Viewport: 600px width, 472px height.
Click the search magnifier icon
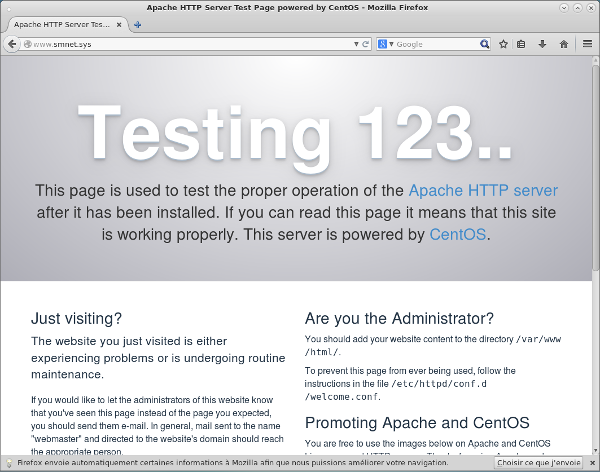coord(484,44)
